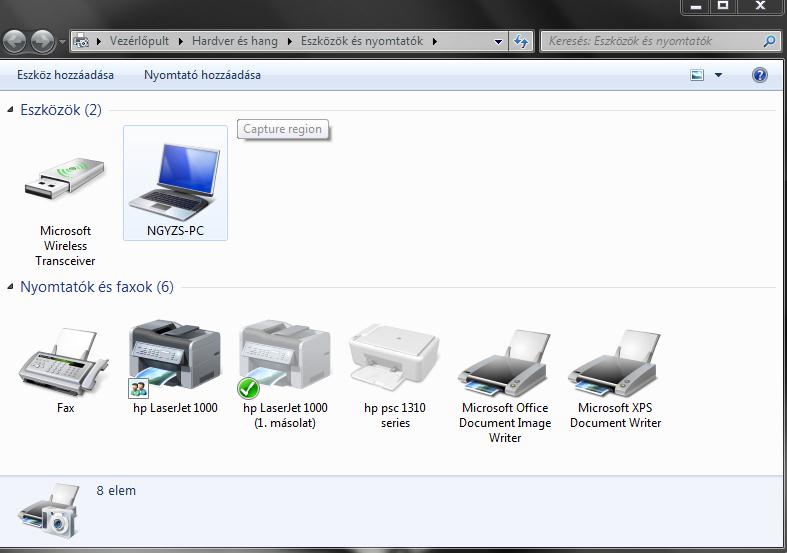The width and height of the screenshot is (787, 553).
Task: Open the help question mark icon
Action: (759, 75)
